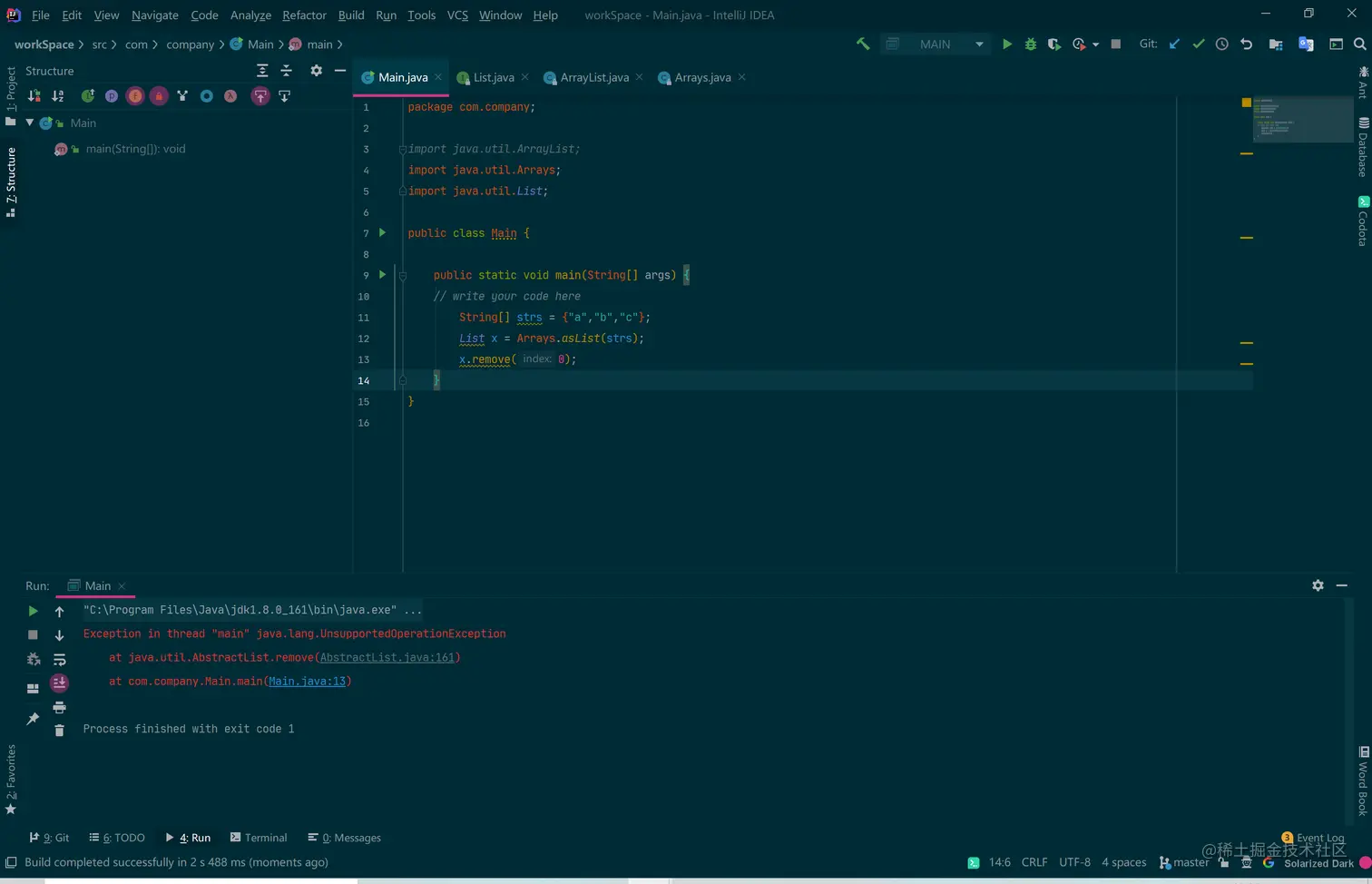Jump up the stack trace in Run panel
This screenshot has height=884, width=1372.
pyautogui.click(x=59, y=612)
